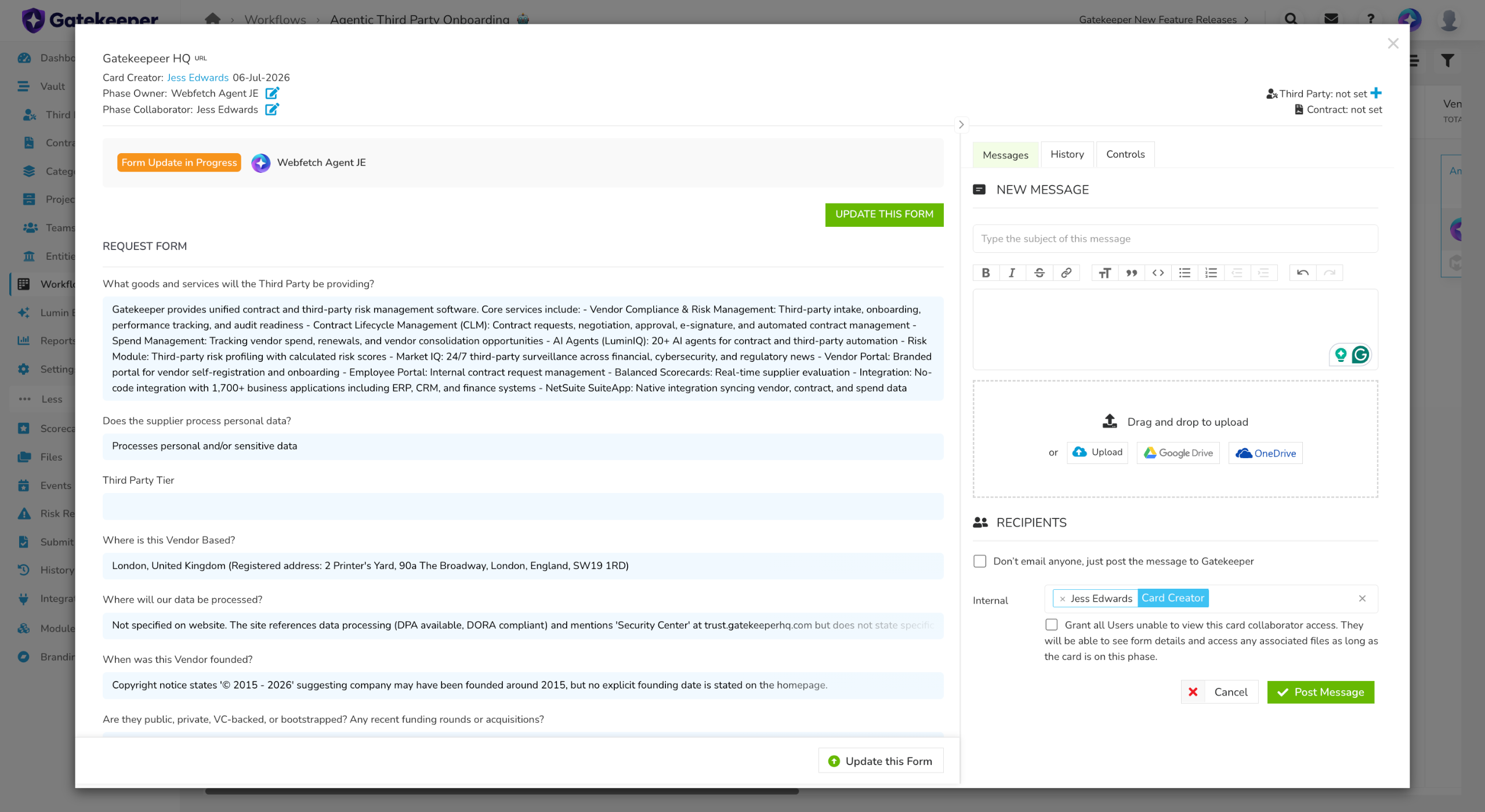Add a Third Party with plus icon
The height and width of the screenshot is (812, 1485).
(x=1376, y=93)
